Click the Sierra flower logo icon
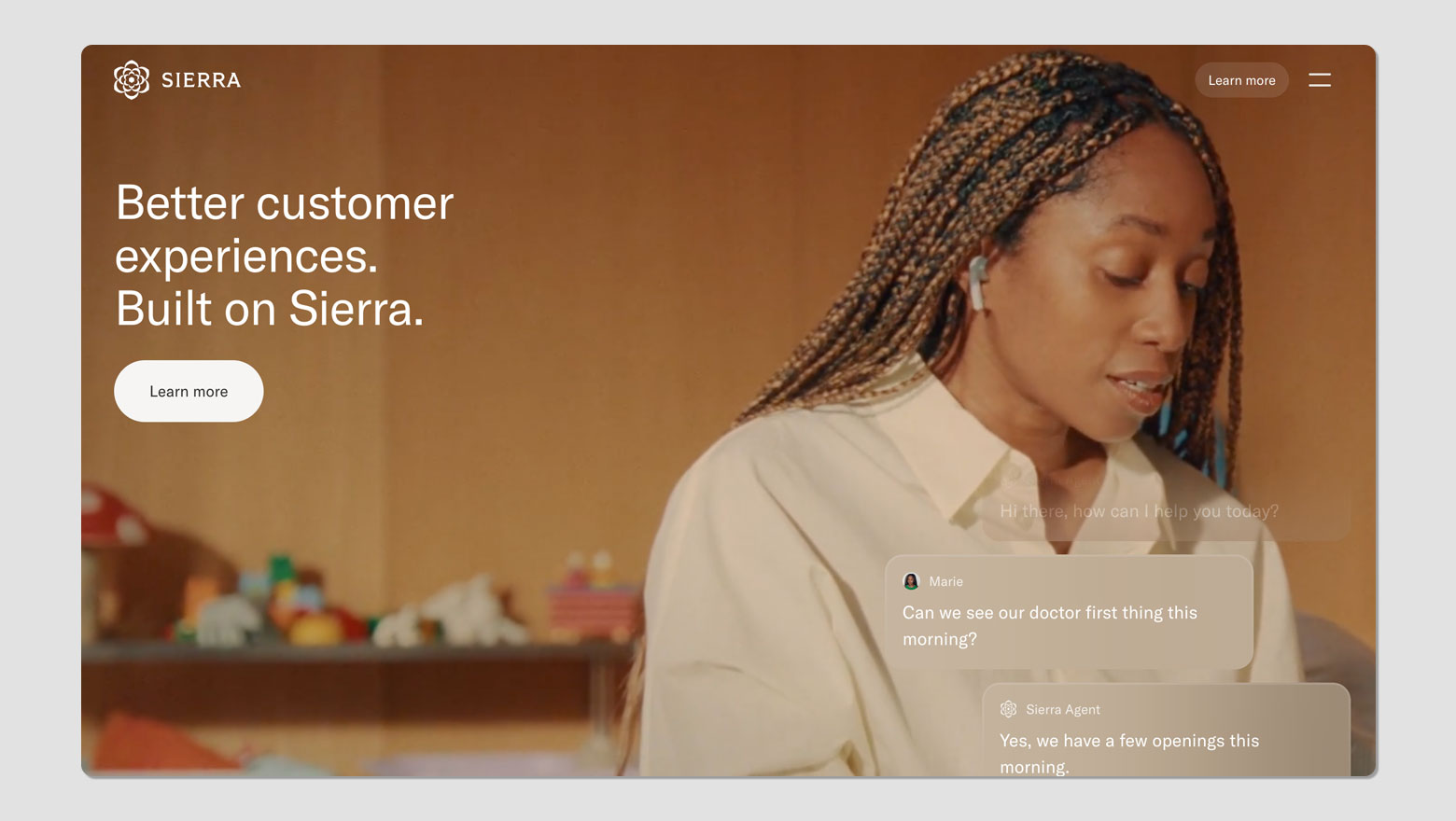The image size is (1456, 821). (132, 80)
